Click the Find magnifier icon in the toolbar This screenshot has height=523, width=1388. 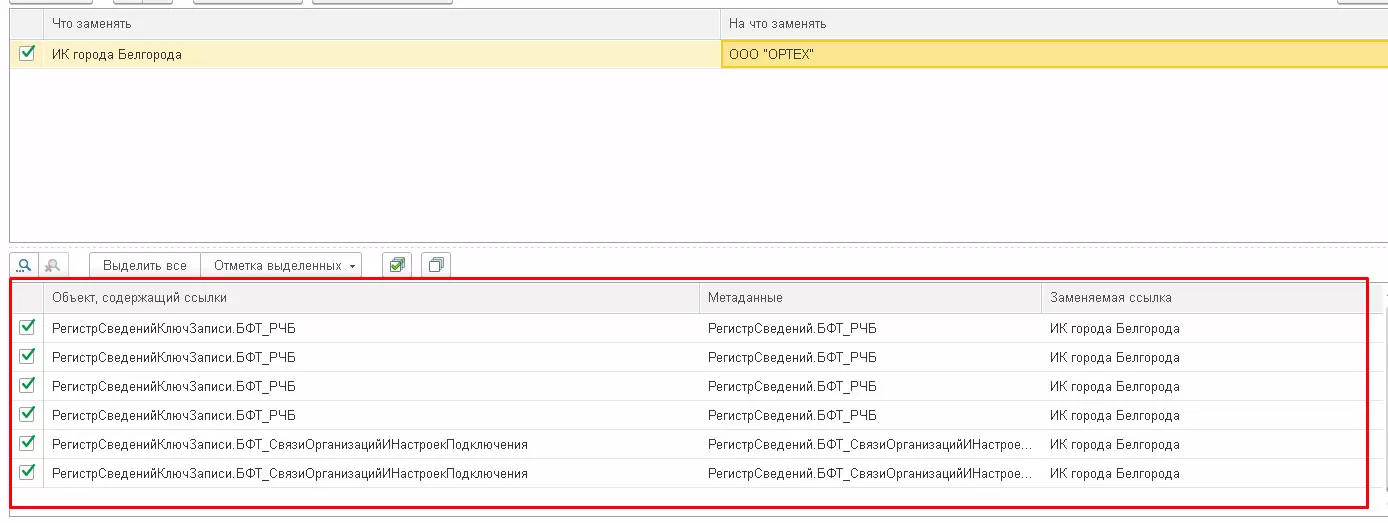pos(23,266)
